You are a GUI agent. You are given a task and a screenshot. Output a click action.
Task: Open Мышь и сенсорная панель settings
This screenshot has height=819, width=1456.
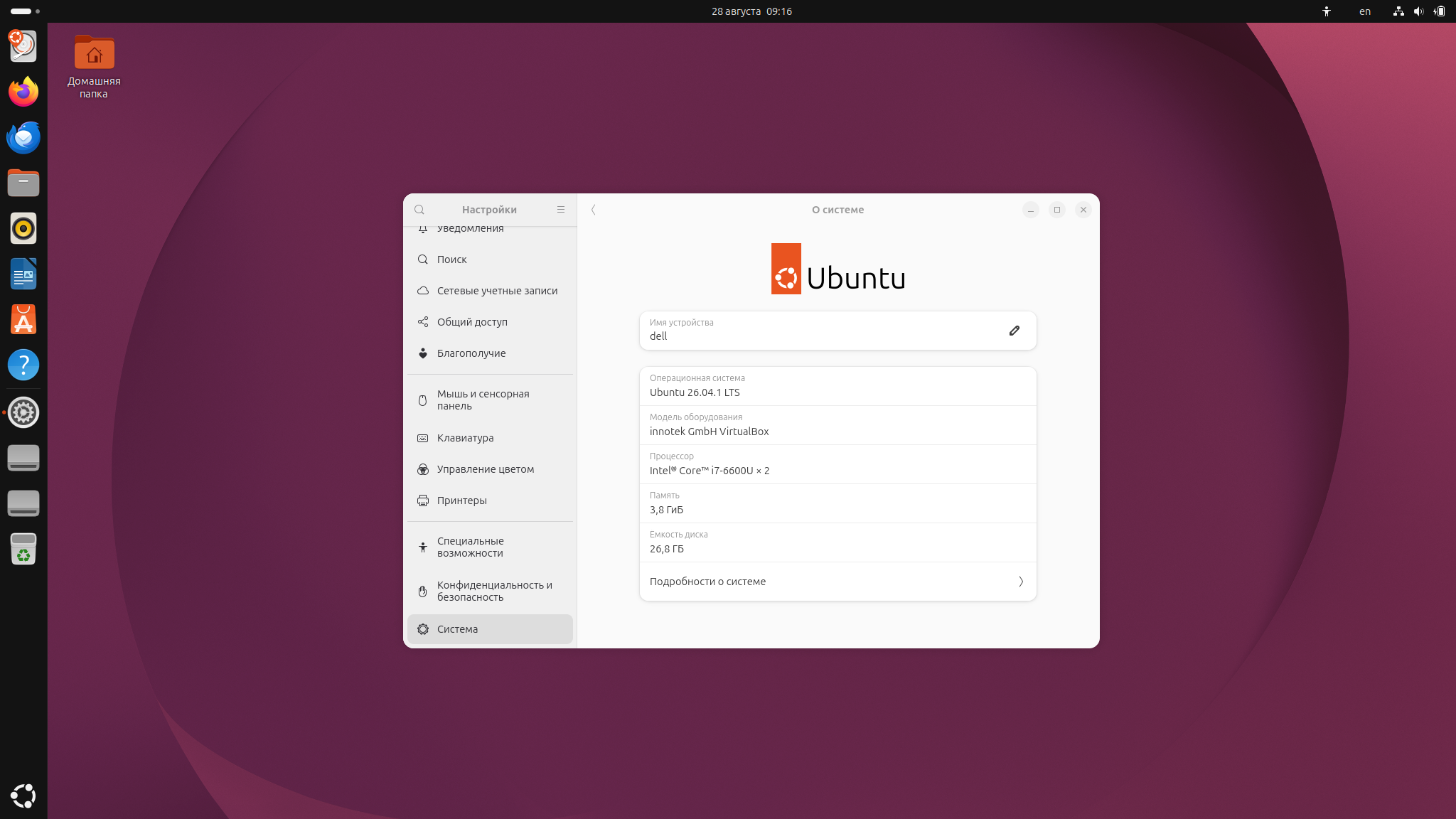(x=490, y=400)
